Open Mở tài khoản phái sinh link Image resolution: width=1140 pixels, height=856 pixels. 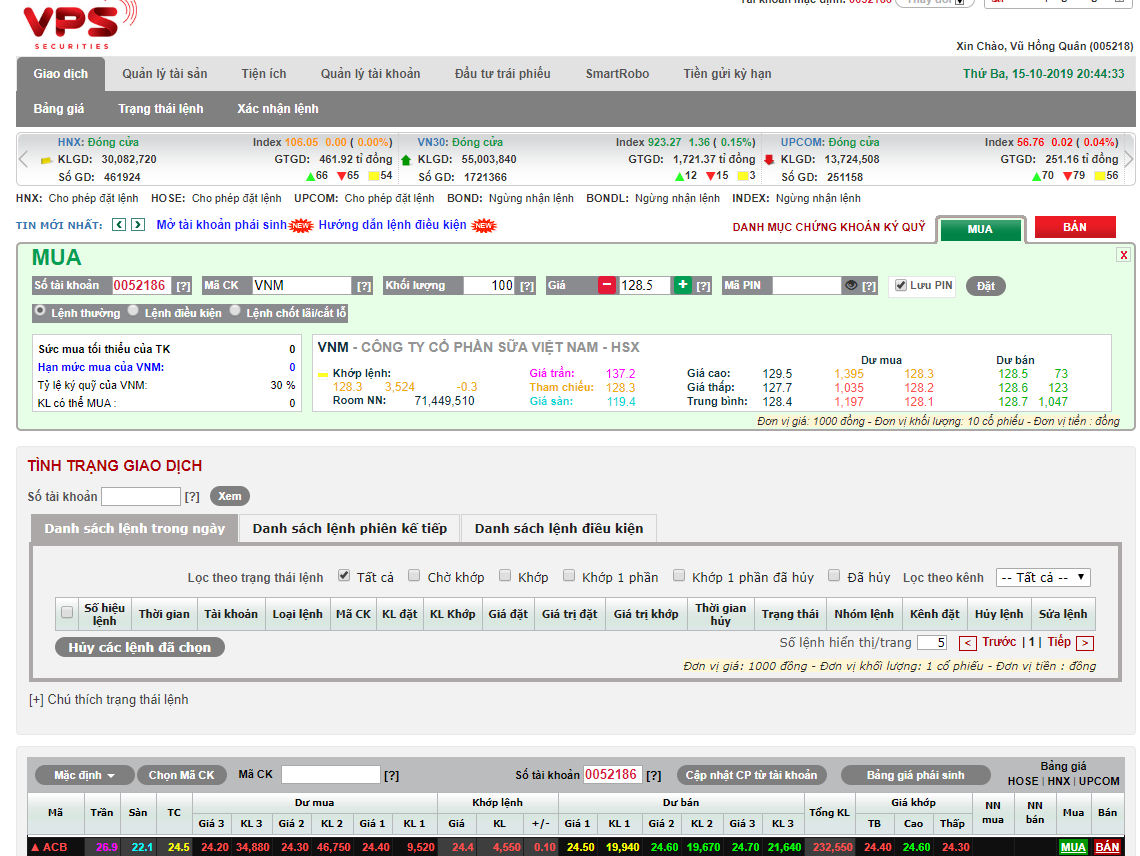click(221, 225)
